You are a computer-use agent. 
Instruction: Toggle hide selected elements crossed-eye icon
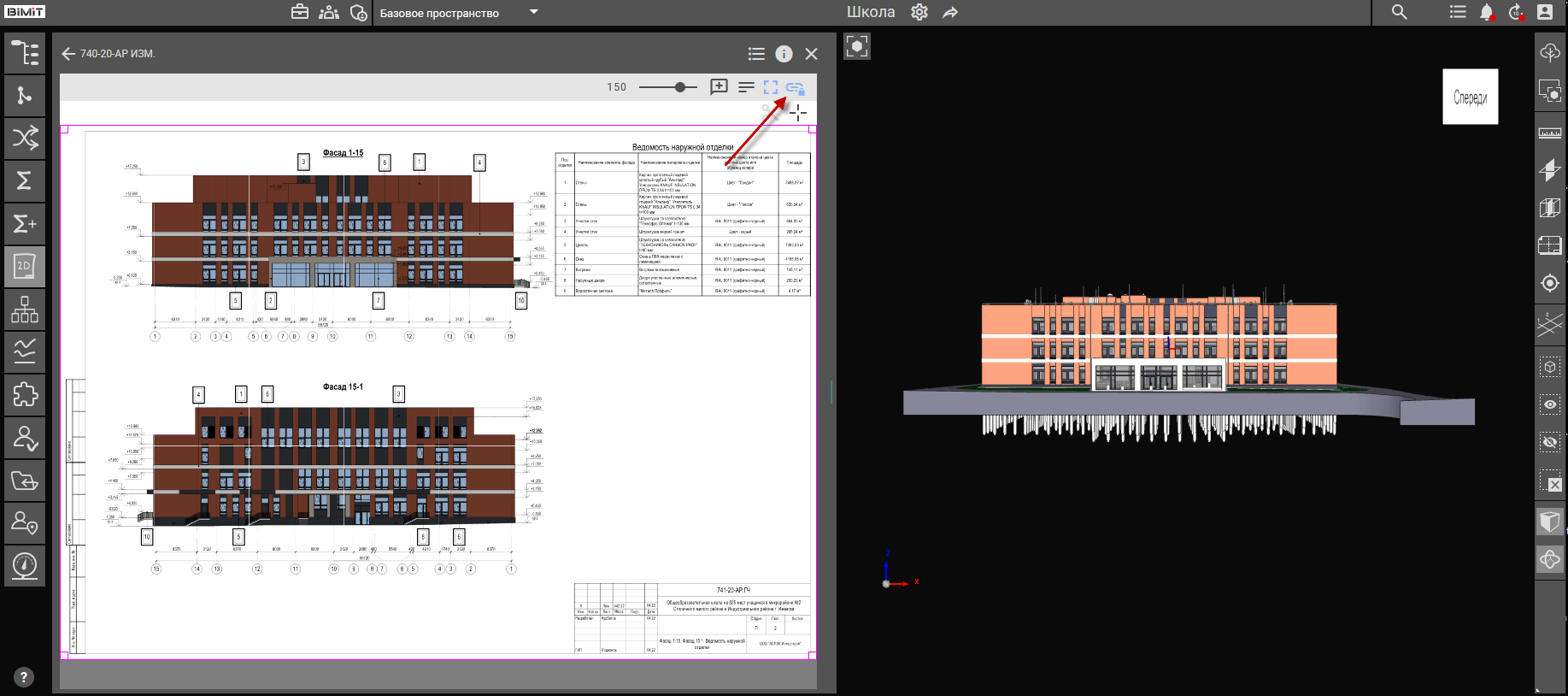1549,442
